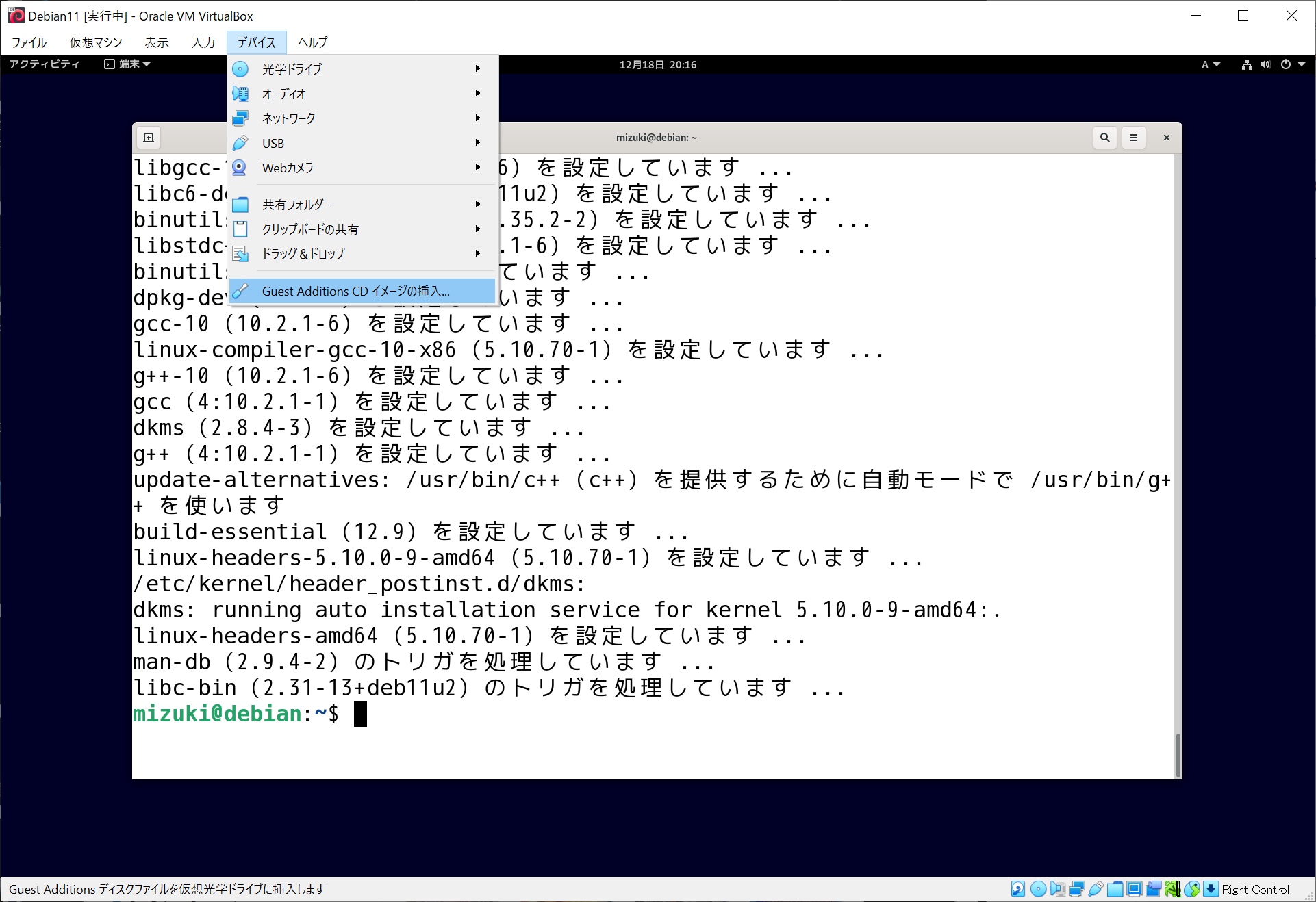The width and height of the screenshot is (1316, 902).
Task: Open a new terminal tab with the plus icon
Action: tap(149, 138)
